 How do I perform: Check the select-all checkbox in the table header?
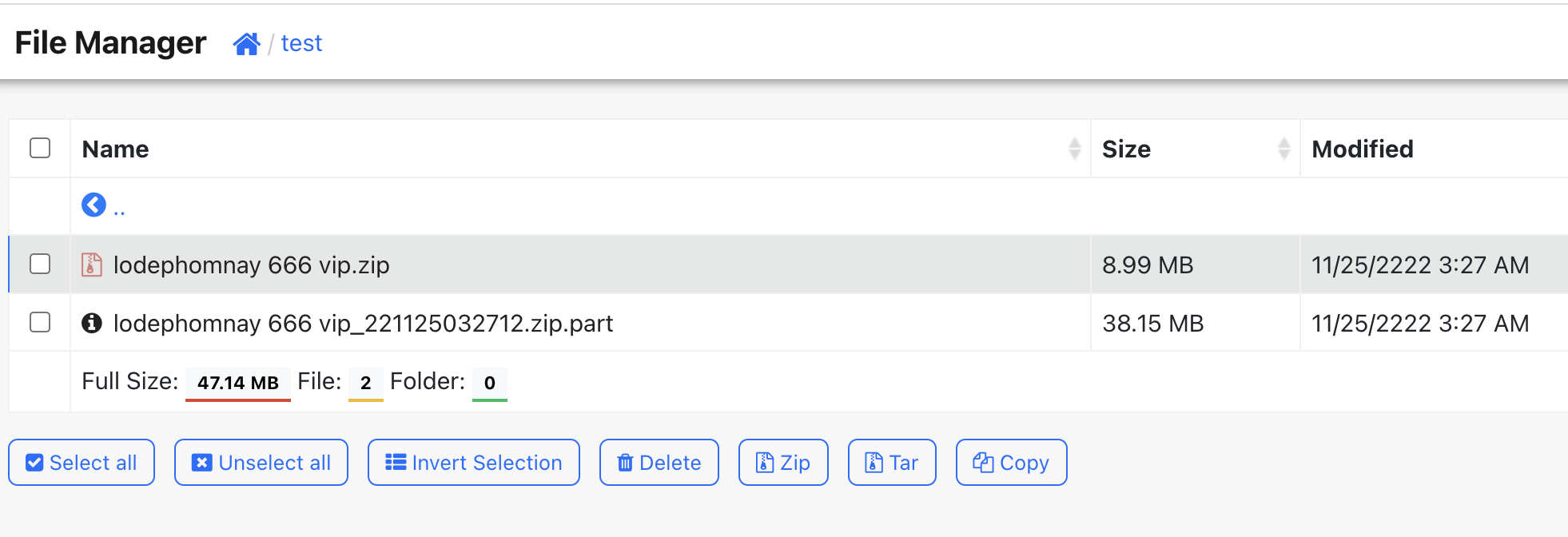39,149
